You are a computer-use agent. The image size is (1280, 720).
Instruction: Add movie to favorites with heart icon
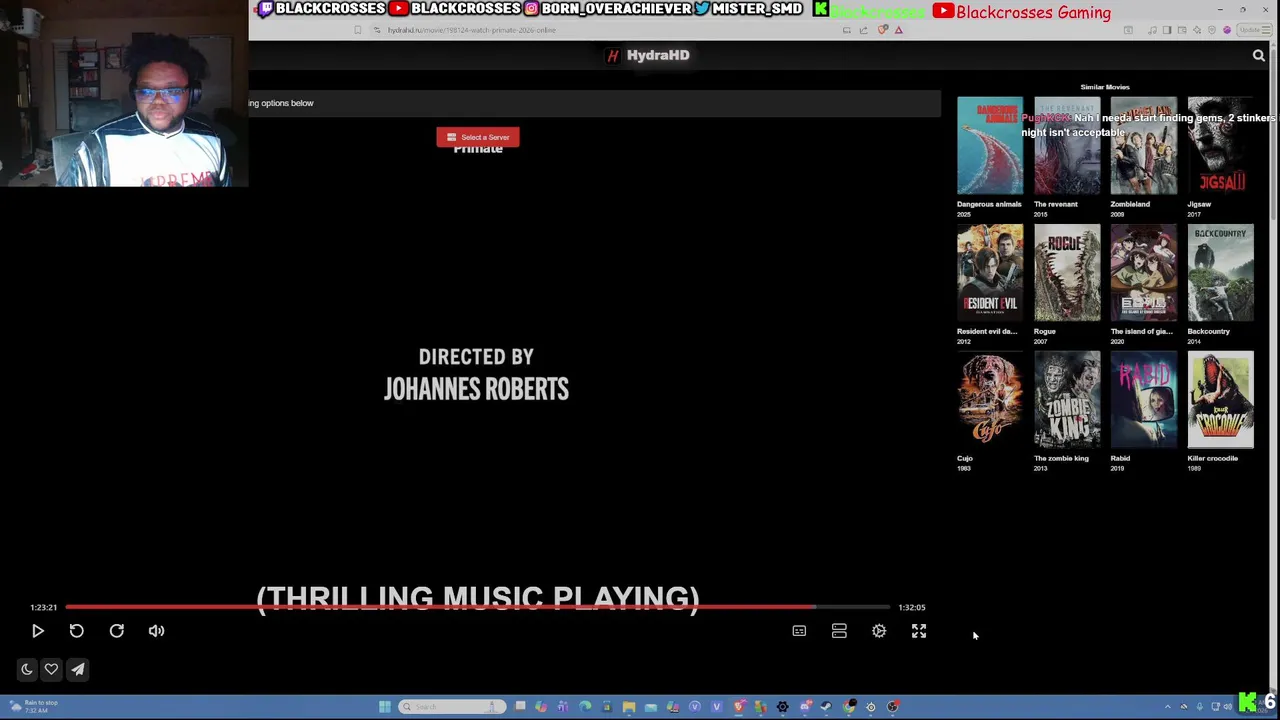point(51,669)
